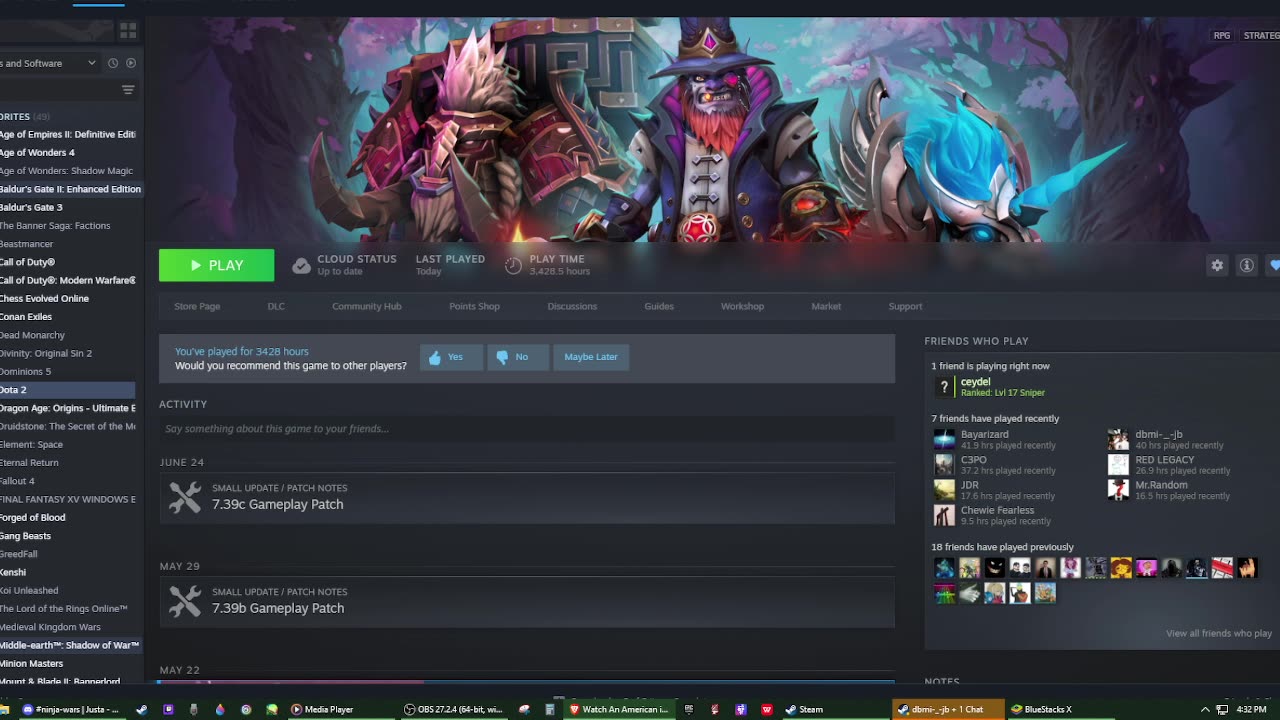Open the Guides tab
1280x720 pixels.
click(x=659, y=306)
